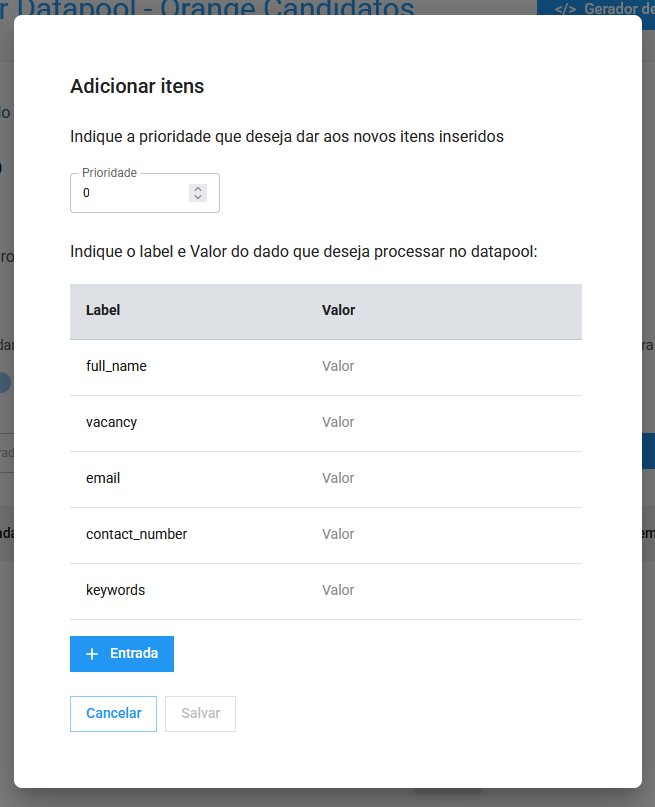
Task: Click the Label column header
Action: tap(103, 311)
